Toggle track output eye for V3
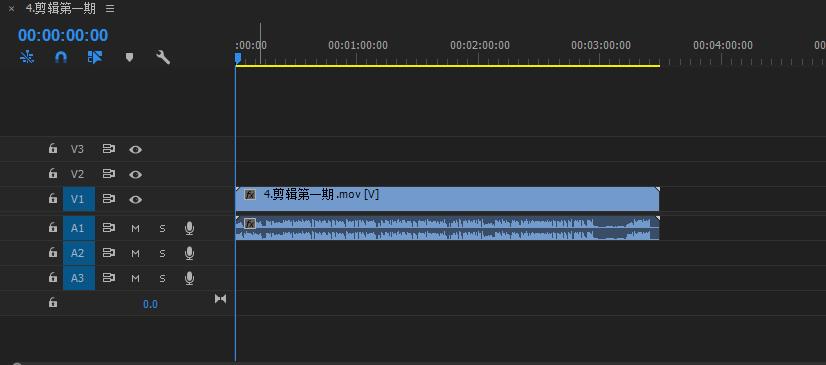The image size is (826, 365). point(135,150)
